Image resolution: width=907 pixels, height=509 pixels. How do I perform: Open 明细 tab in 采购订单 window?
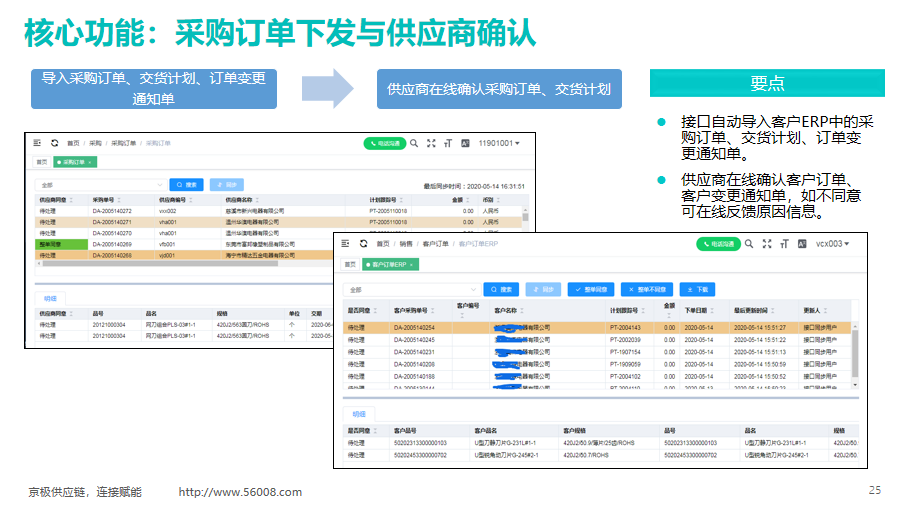coord(50,299)
